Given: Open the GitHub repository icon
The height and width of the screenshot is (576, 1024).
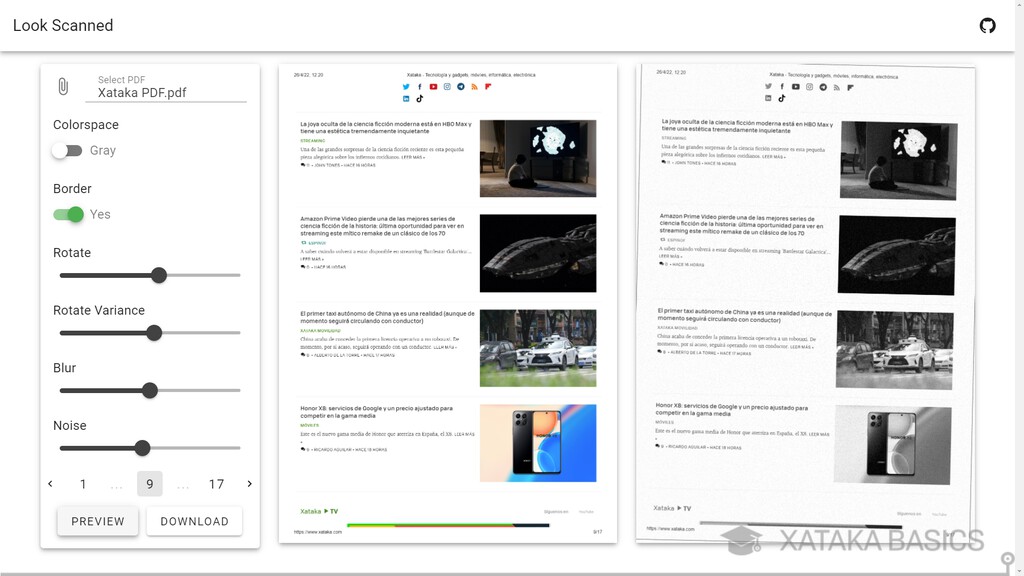Looking at the screenshot, I should 988,25.
